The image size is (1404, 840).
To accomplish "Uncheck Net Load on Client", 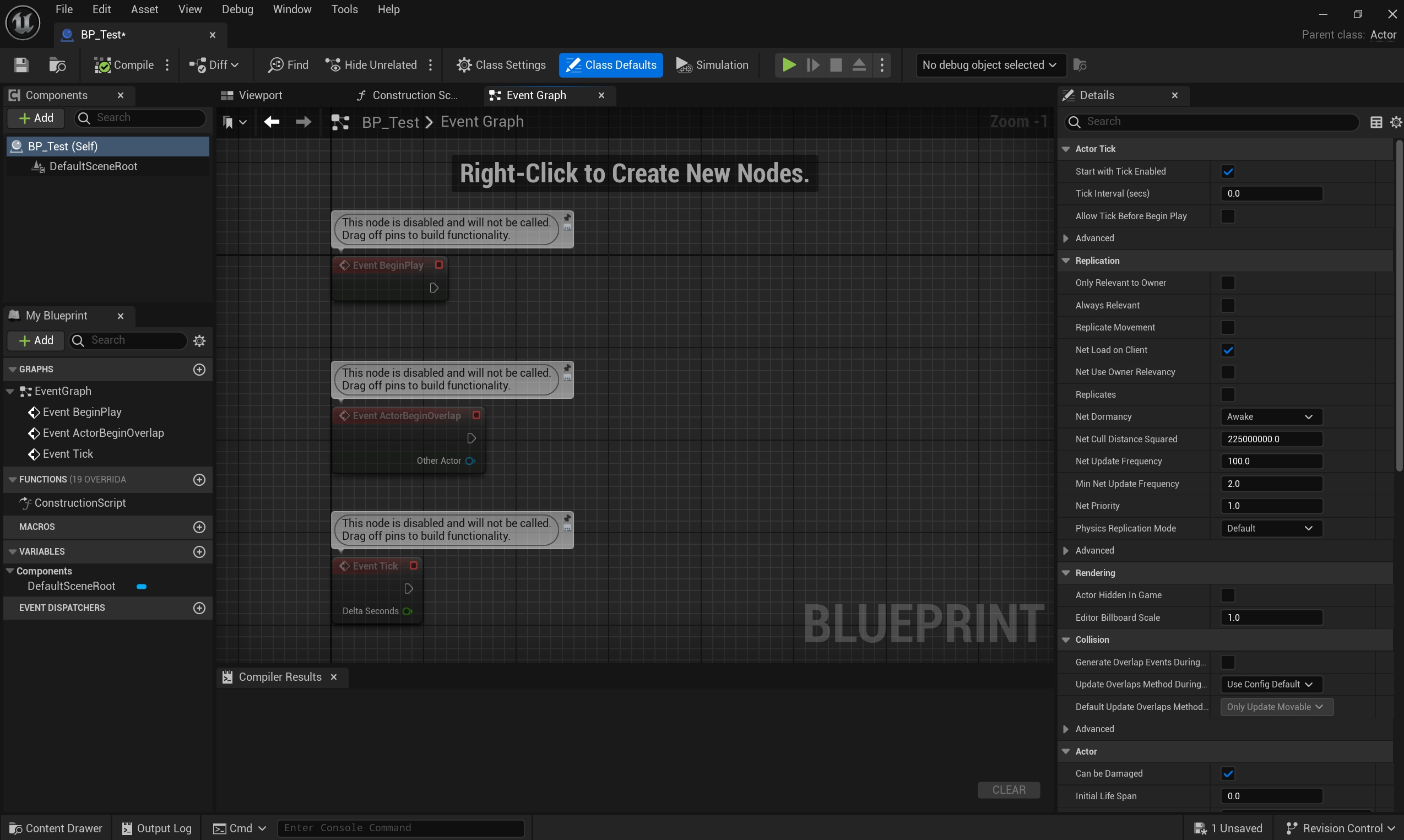I will (x=1228, y=350).
